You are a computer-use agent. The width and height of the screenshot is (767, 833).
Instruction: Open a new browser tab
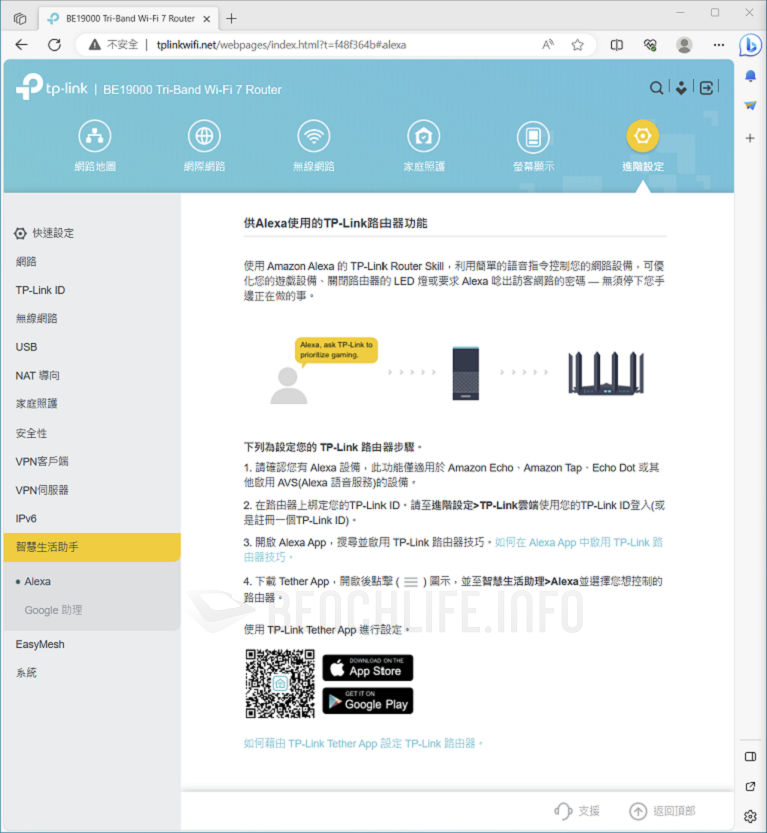(x=231, y=19)
